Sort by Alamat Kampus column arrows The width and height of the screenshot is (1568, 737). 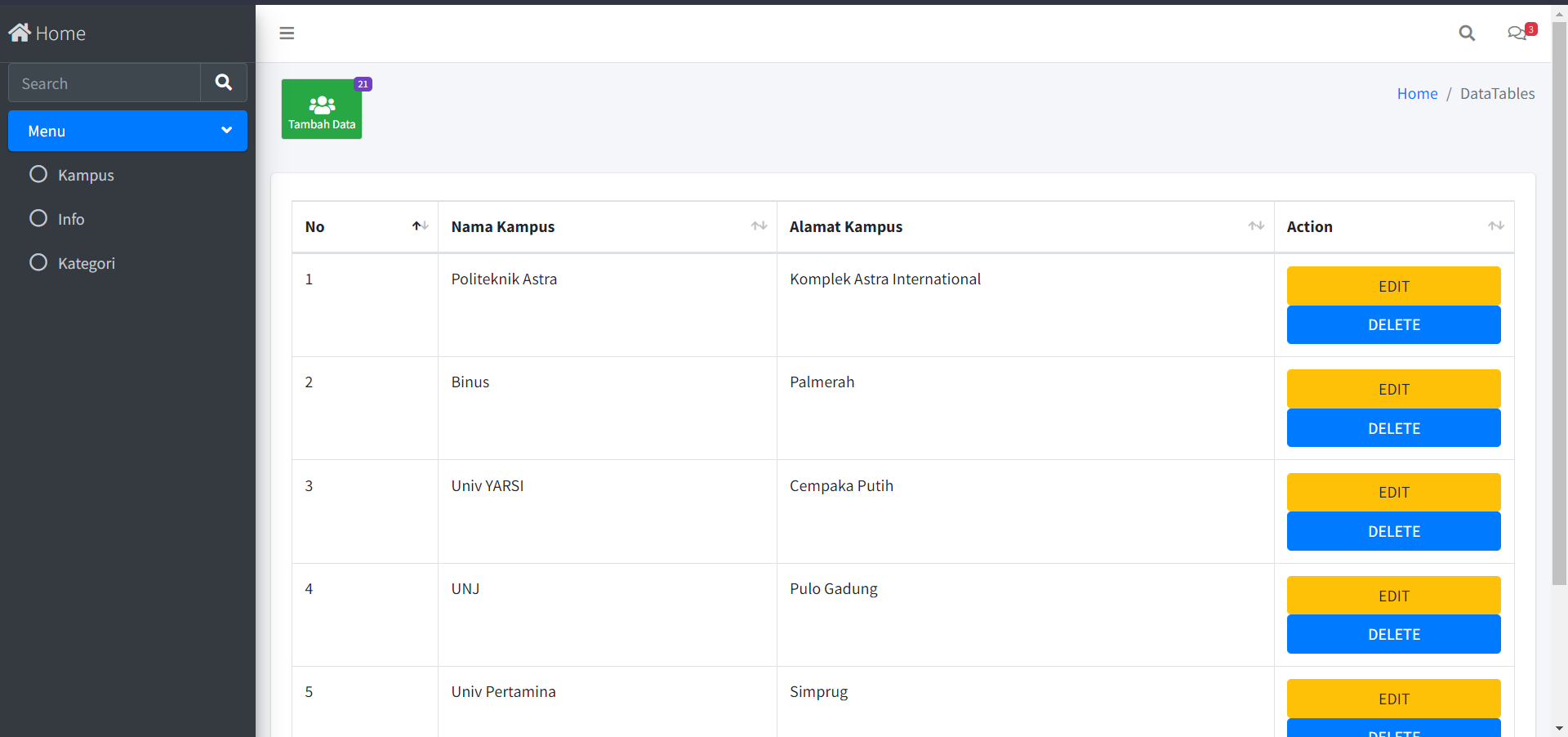(x=1256, y=226)
